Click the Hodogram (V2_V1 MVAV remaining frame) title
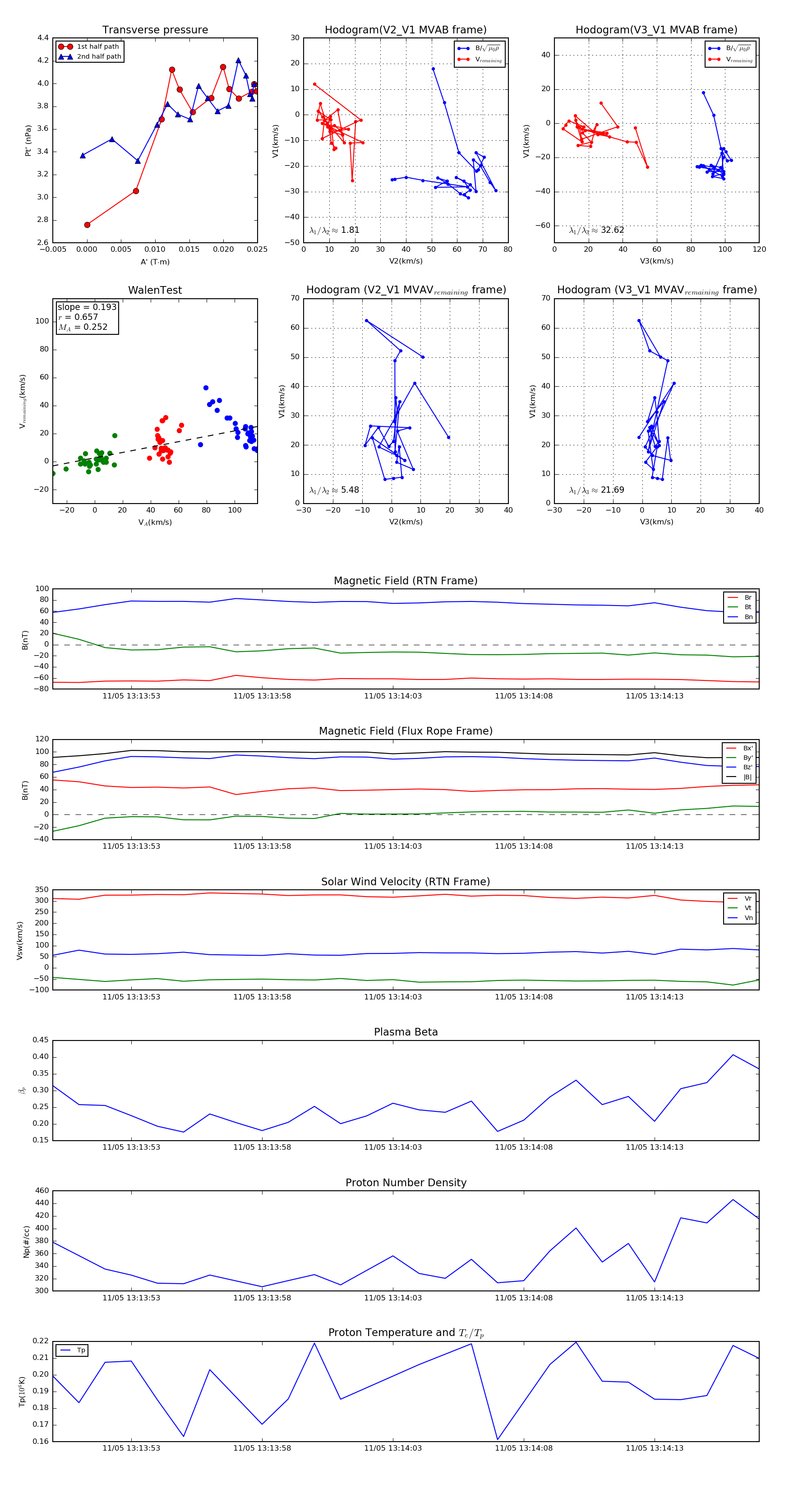Viewport: 812px width, 1489px height. click(406, 290)
